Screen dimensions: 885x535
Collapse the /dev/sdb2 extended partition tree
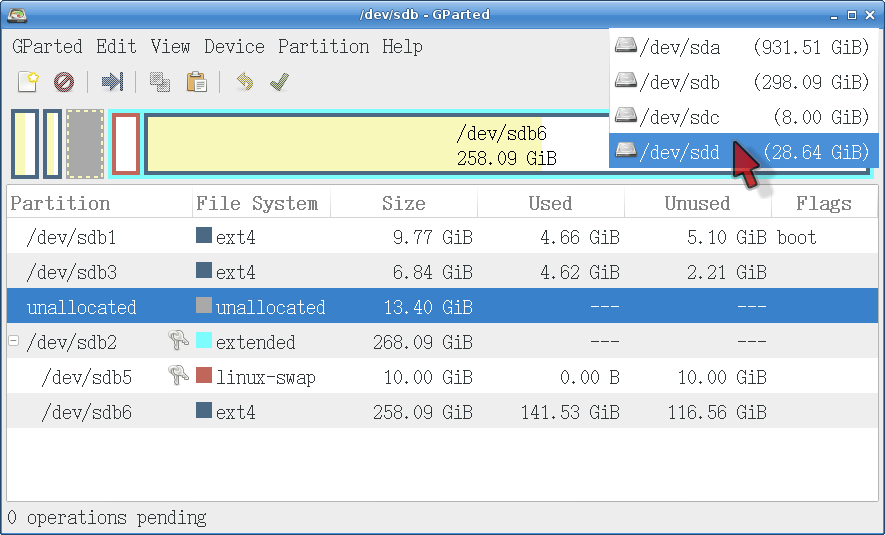(x=14, y=341)
